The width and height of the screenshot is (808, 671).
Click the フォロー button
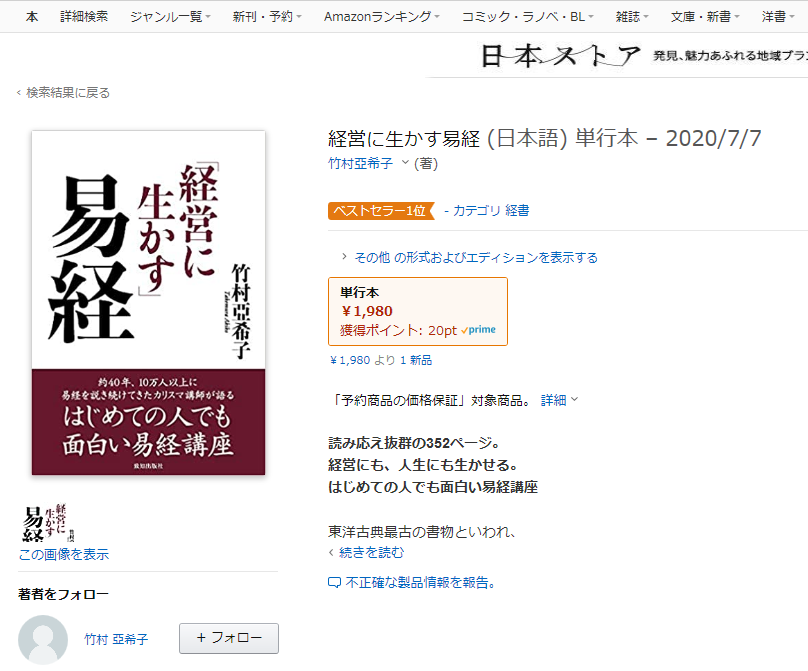tap(229, 638)
